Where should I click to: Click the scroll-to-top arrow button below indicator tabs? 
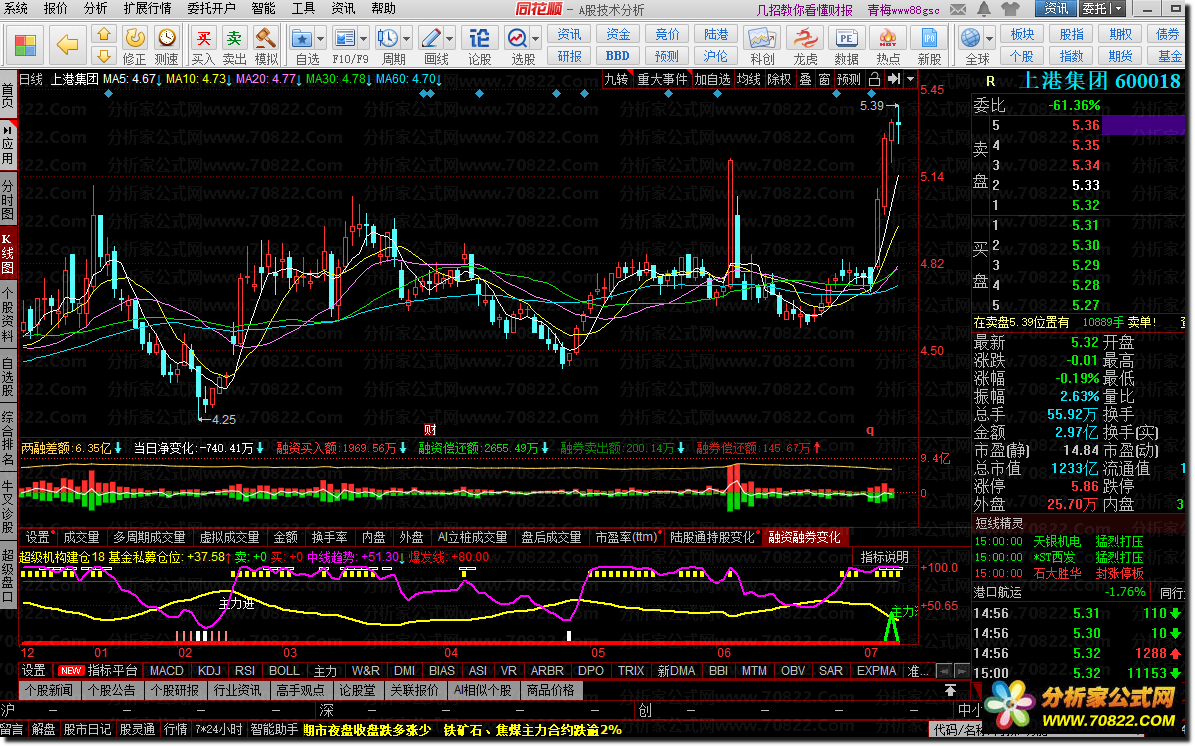tap(950, 690)
